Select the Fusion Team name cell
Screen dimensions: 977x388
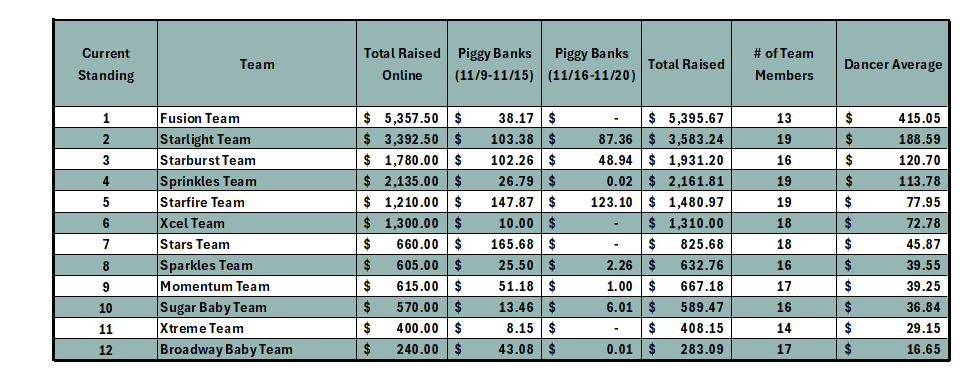click(x=257, y=118)
